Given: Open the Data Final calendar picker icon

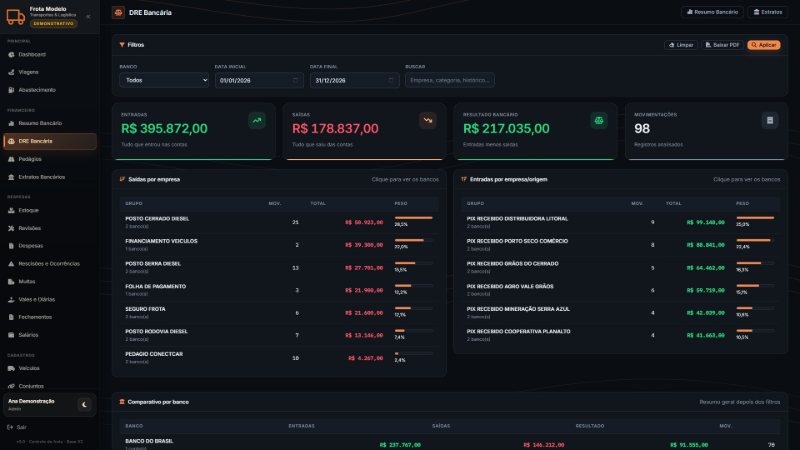Looking at the screenshot, I should [x=391, y=80].
